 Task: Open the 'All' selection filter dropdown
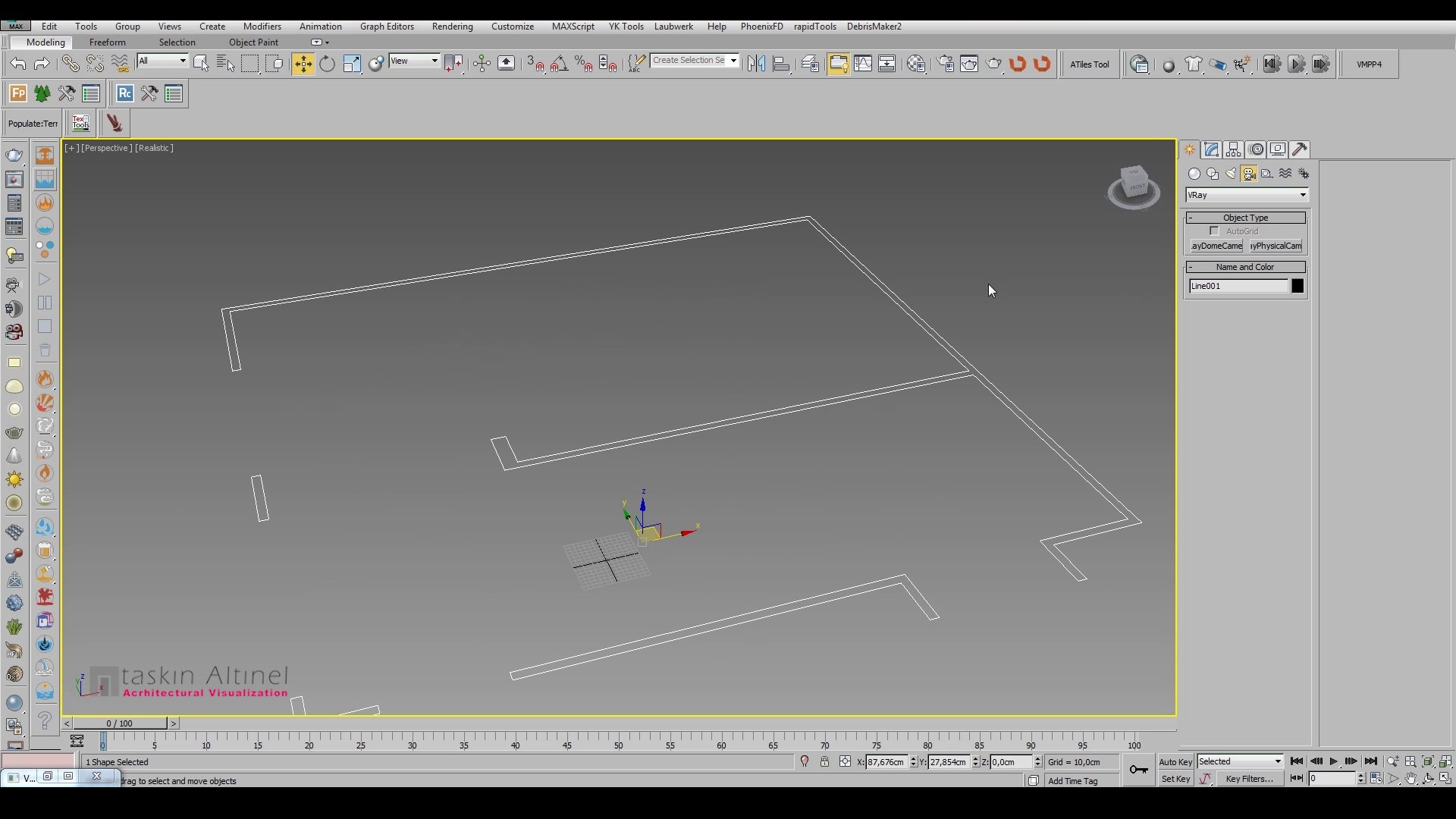coord(162,61)
